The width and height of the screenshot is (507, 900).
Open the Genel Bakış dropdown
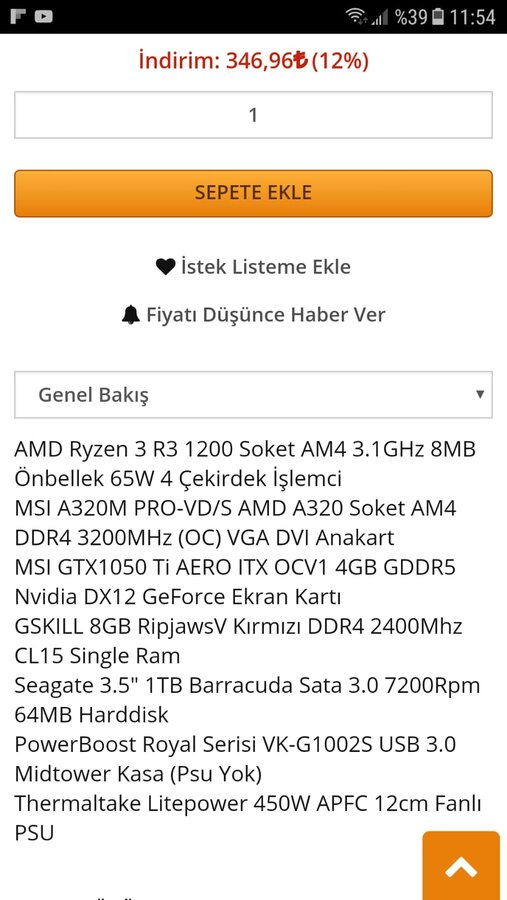pos(253,394)
